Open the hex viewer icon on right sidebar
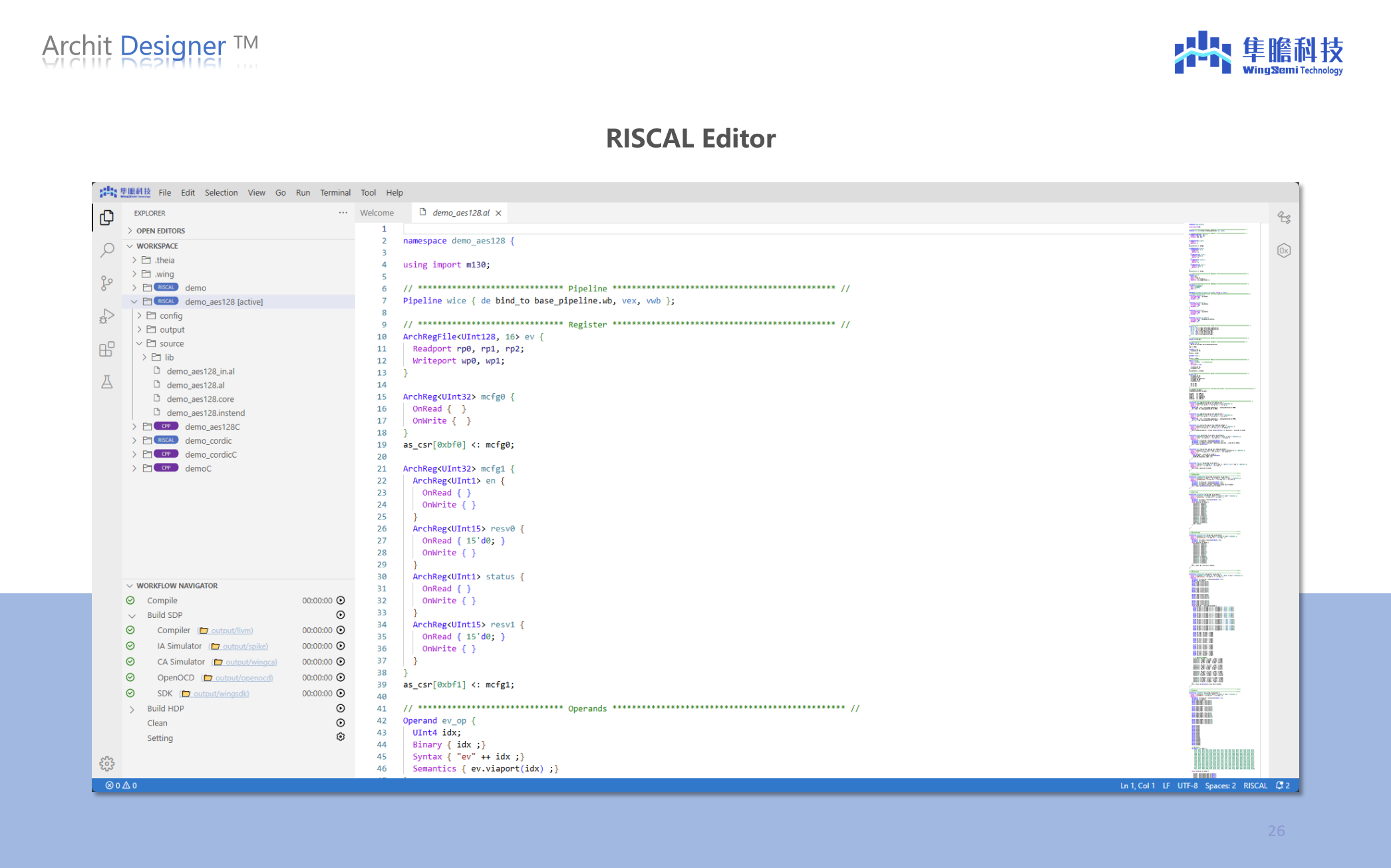The height and width of the screenshot is (868, 1391). tap(1284, 251)
